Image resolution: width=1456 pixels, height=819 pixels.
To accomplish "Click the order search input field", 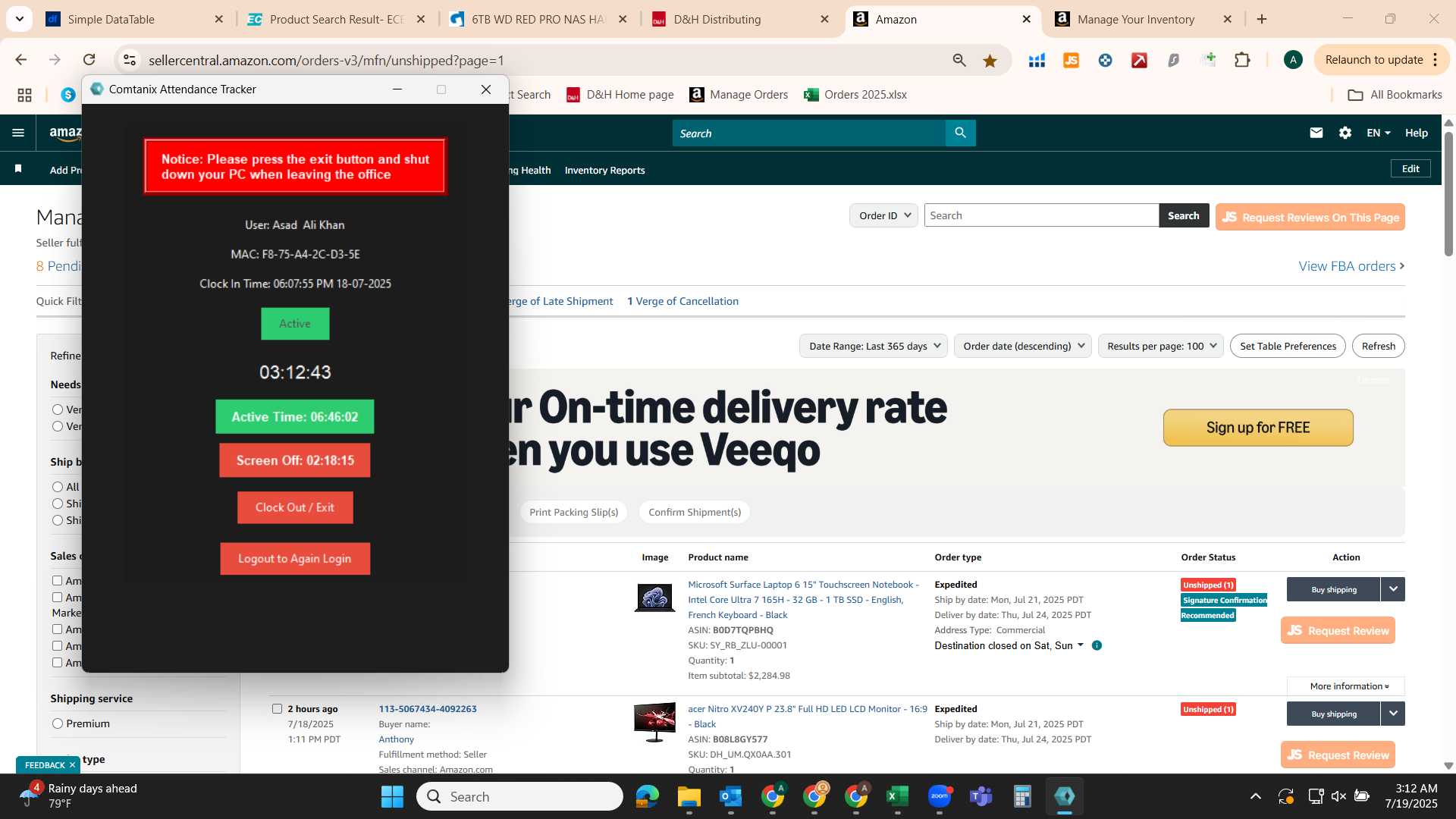I will click(x=1041, y=215).
